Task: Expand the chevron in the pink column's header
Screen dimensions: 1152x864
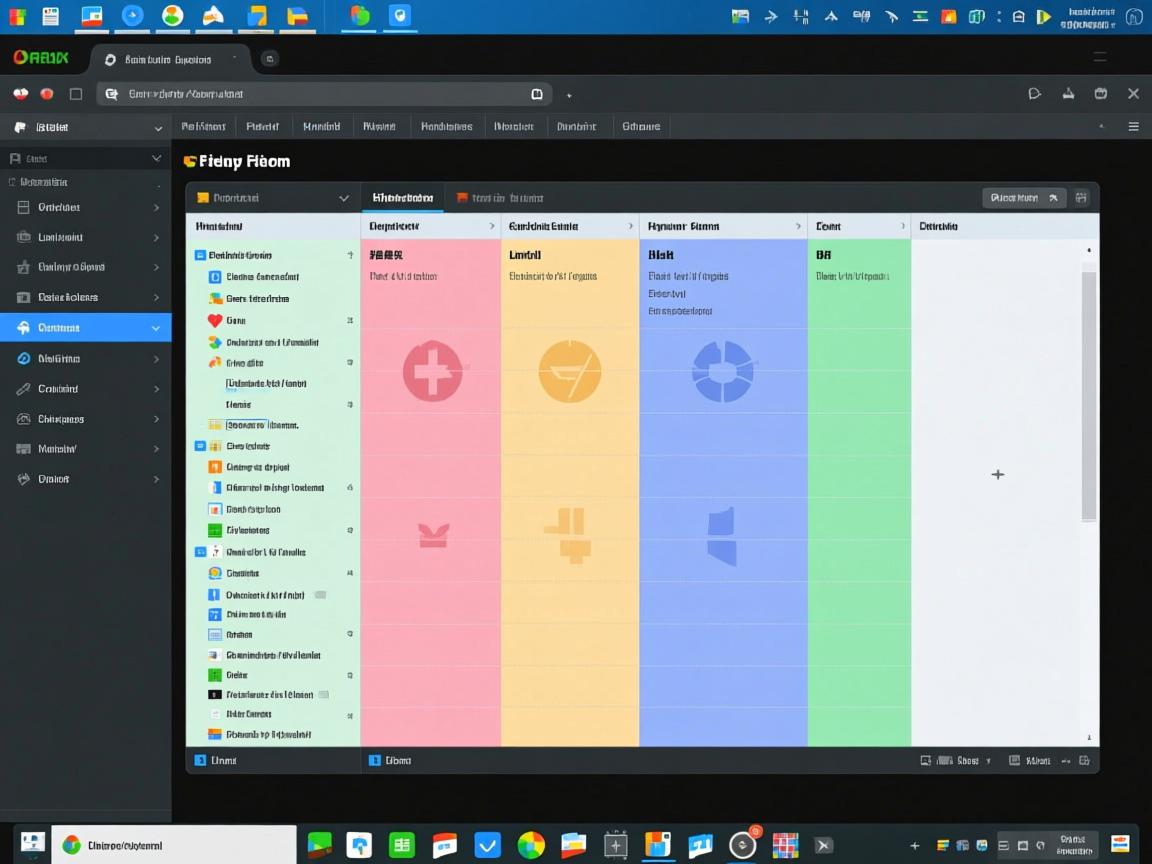Action: [491, 227]
